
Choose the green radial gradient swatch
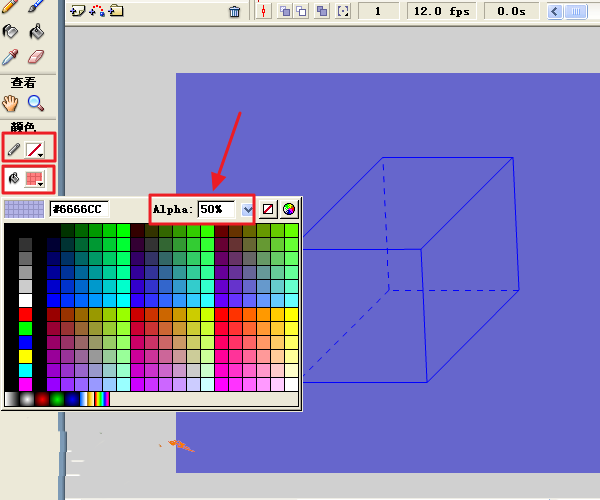(57, 399)
